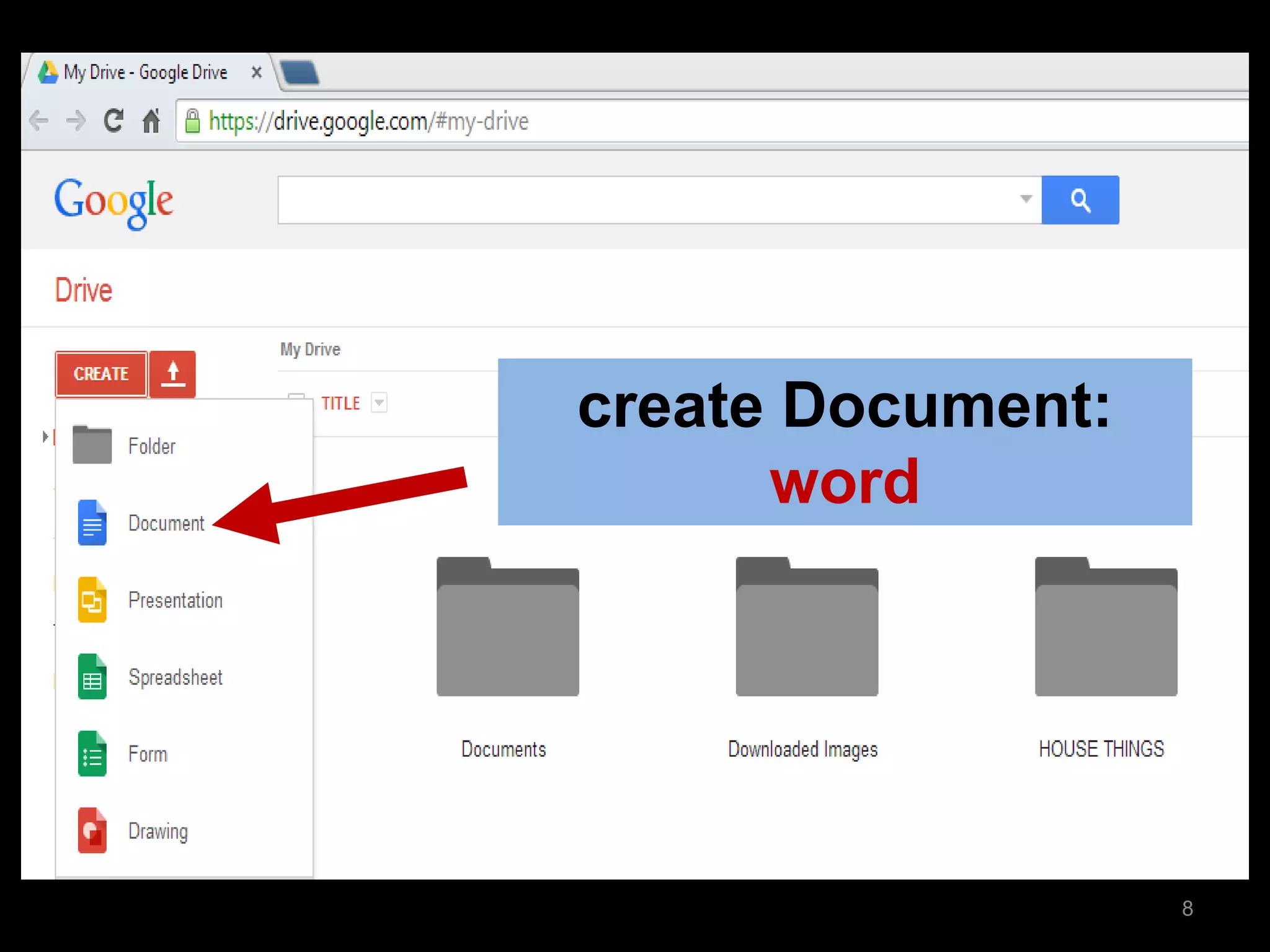
Task: Click the Documents folder name
Action: (x=504, y=749)
